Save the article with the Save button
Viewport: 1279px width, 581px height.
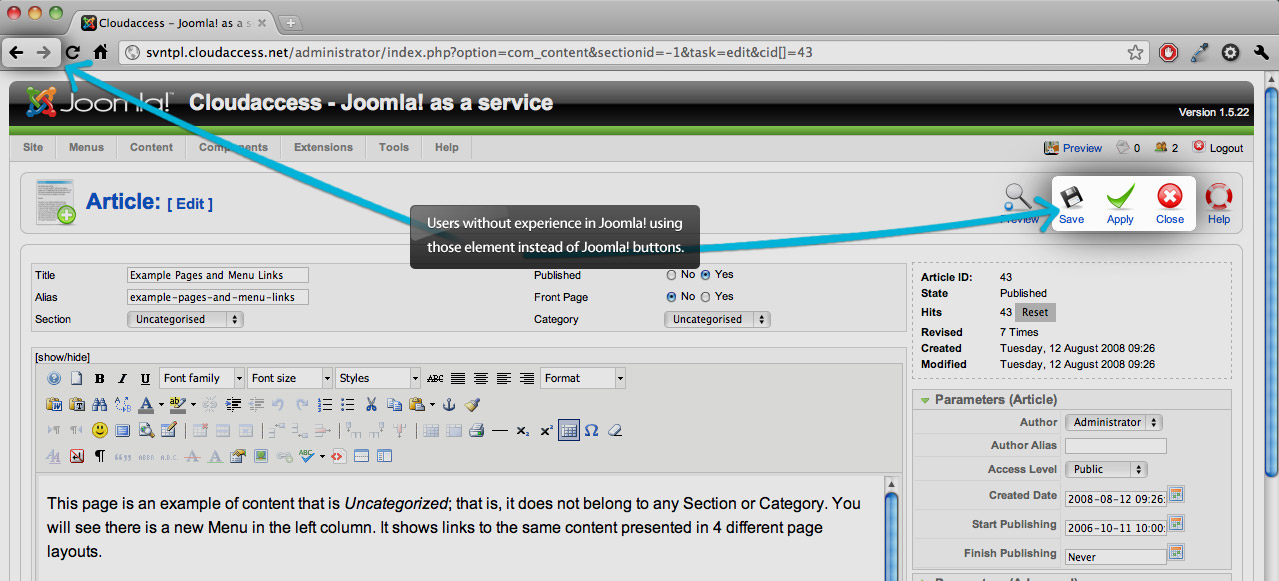pos(1071,204)
